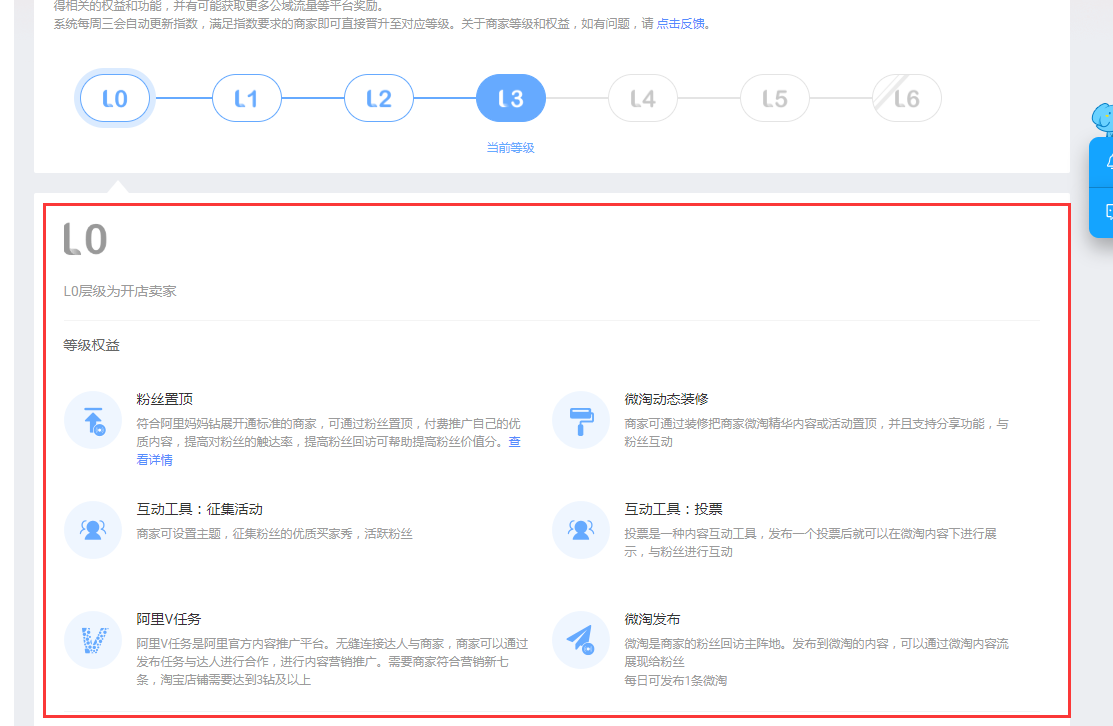
Task: Click the 粉丝置顶 benefit icon
Action: [93, 420]
